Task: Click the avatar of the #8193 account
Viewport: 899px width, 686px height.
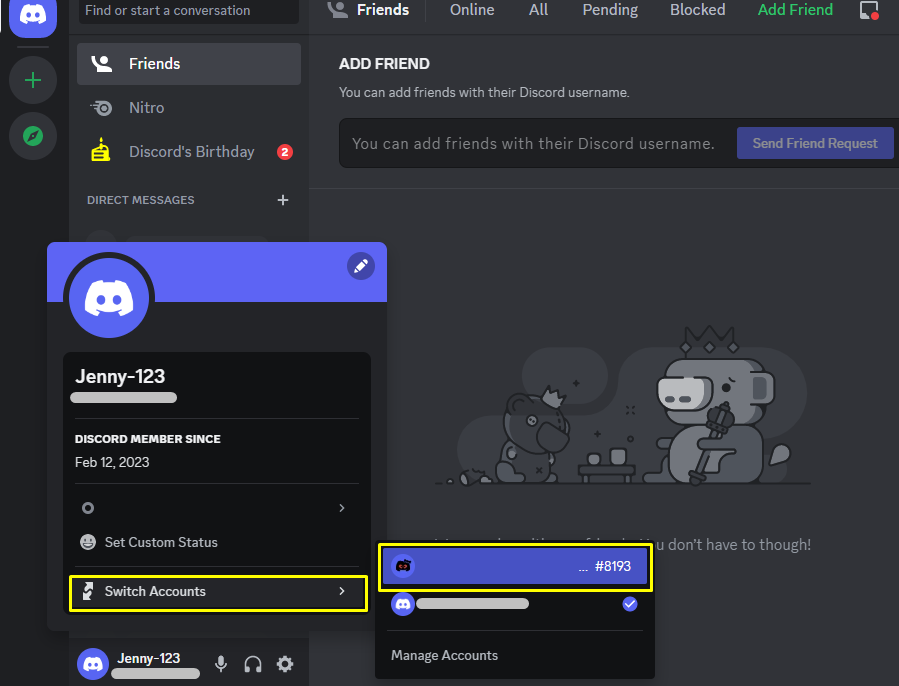Action: tap(403, 566)
